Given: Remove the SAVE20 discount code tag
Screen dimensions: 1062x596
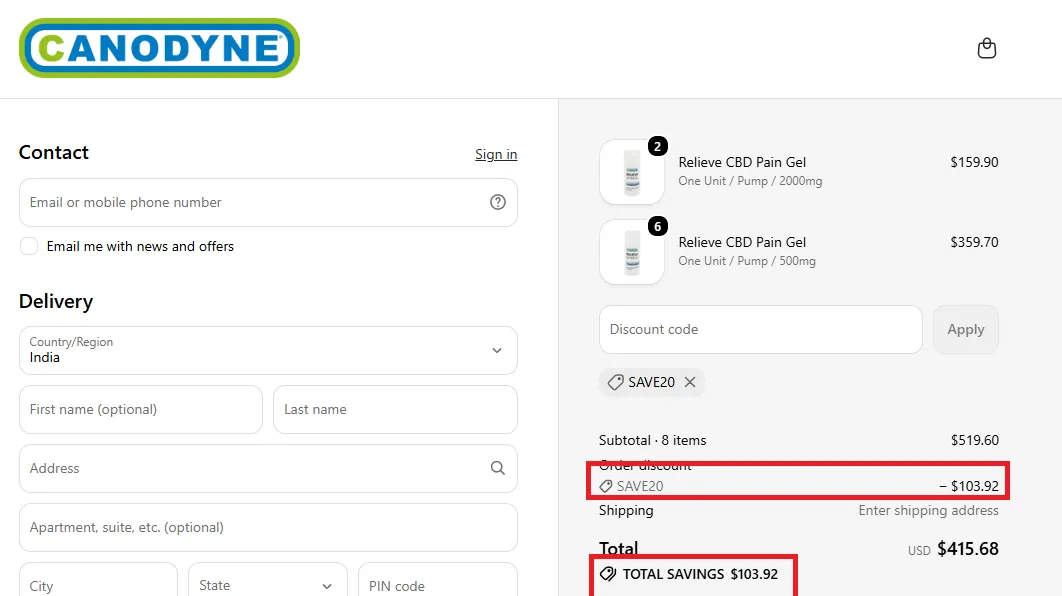Looking at the screenshot, I should (x=689, y=382).
